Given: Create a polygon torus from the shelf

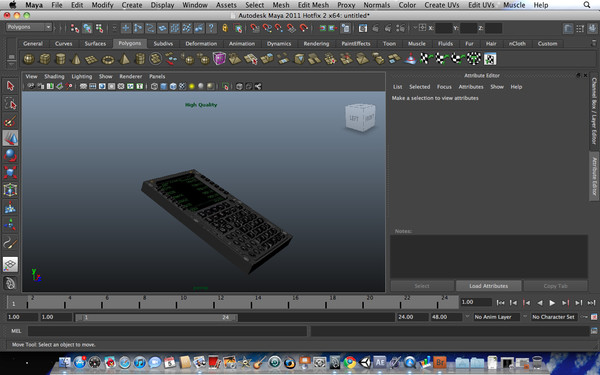Looking at the screenshot, I should pyautogui.click(x=108, y=59).
